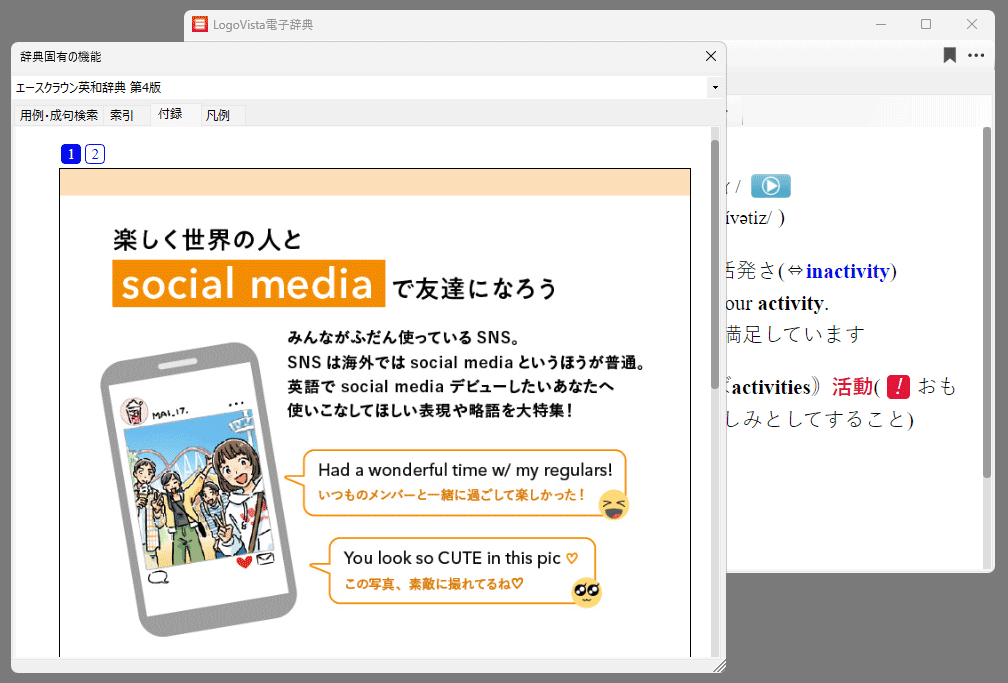Maximize the LogoVista電子辞典 window
Image resolution: width=1008 pixels, height=683 pixels.
click(926, 24)
